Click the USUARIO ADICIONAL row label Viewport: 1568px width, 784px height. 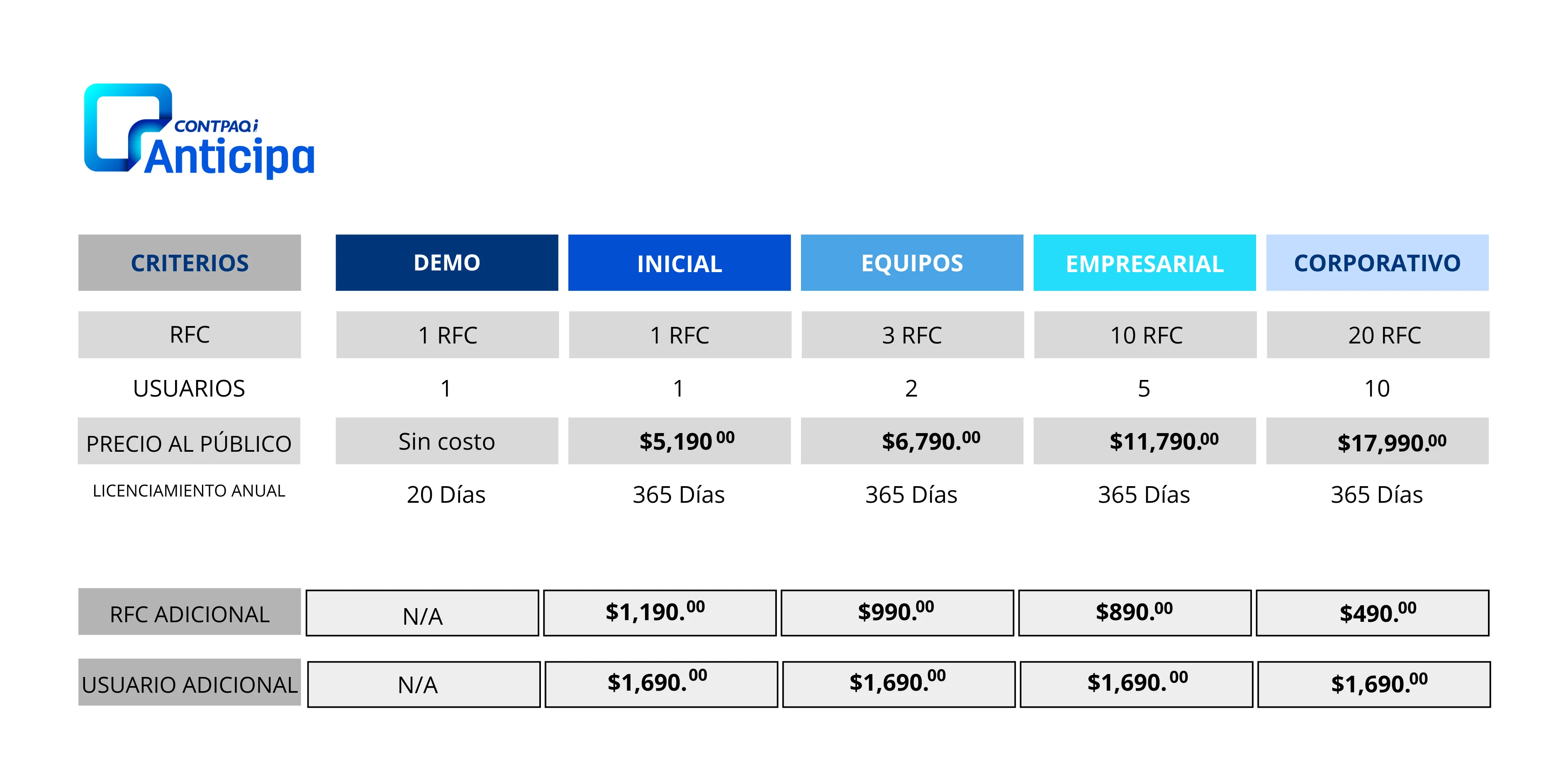point(189,682)
